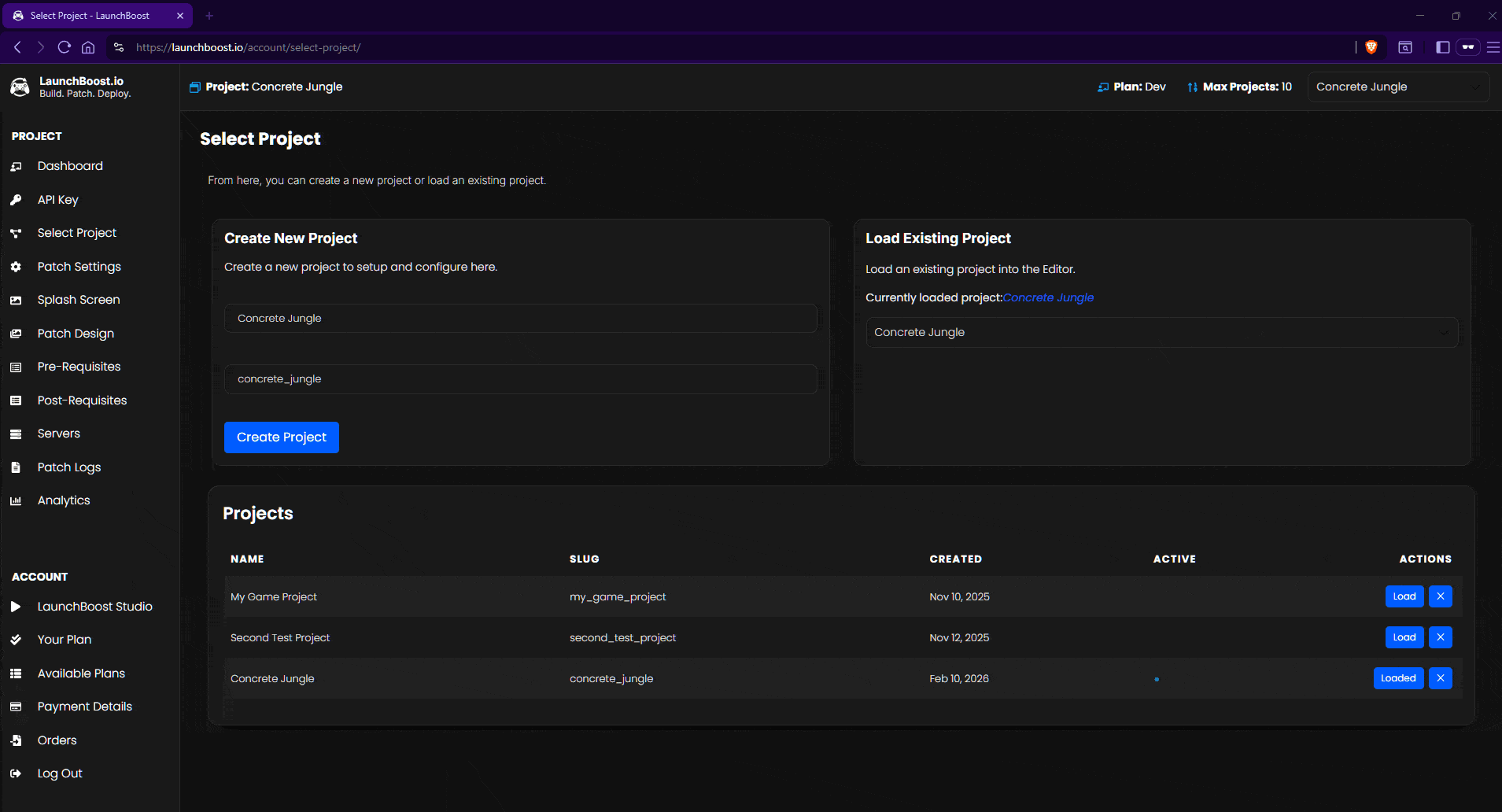Screen dimensions: 1502x812
Task: Toggle the browser sidebar panel icon
Action: pos(1443,47)
